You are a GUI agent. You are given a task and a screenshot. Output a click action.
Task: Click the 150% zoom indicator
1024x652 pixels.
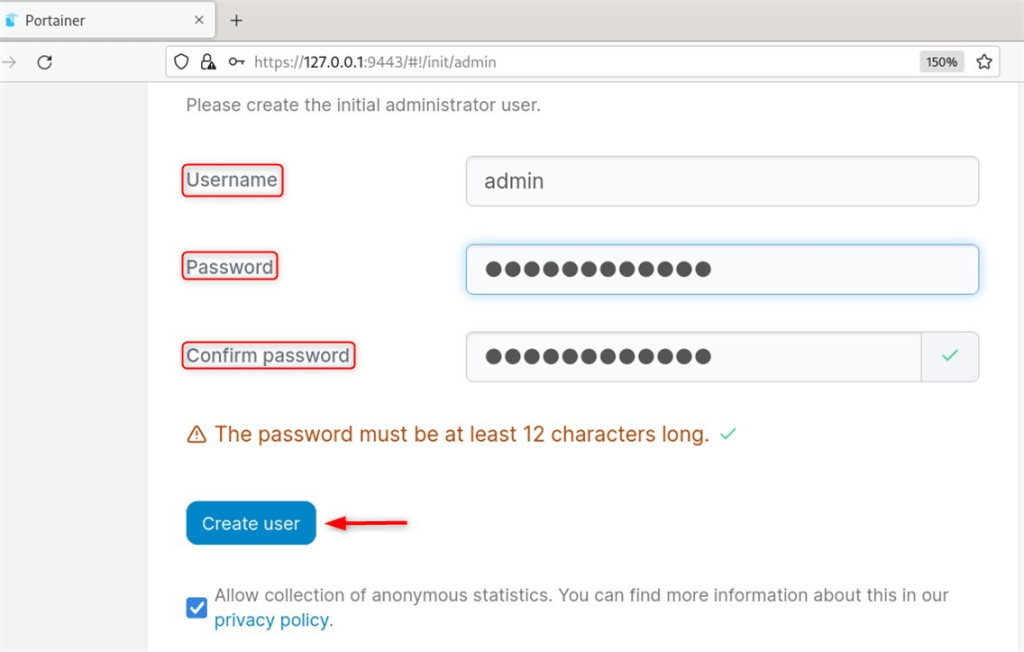tap(941, 61)
